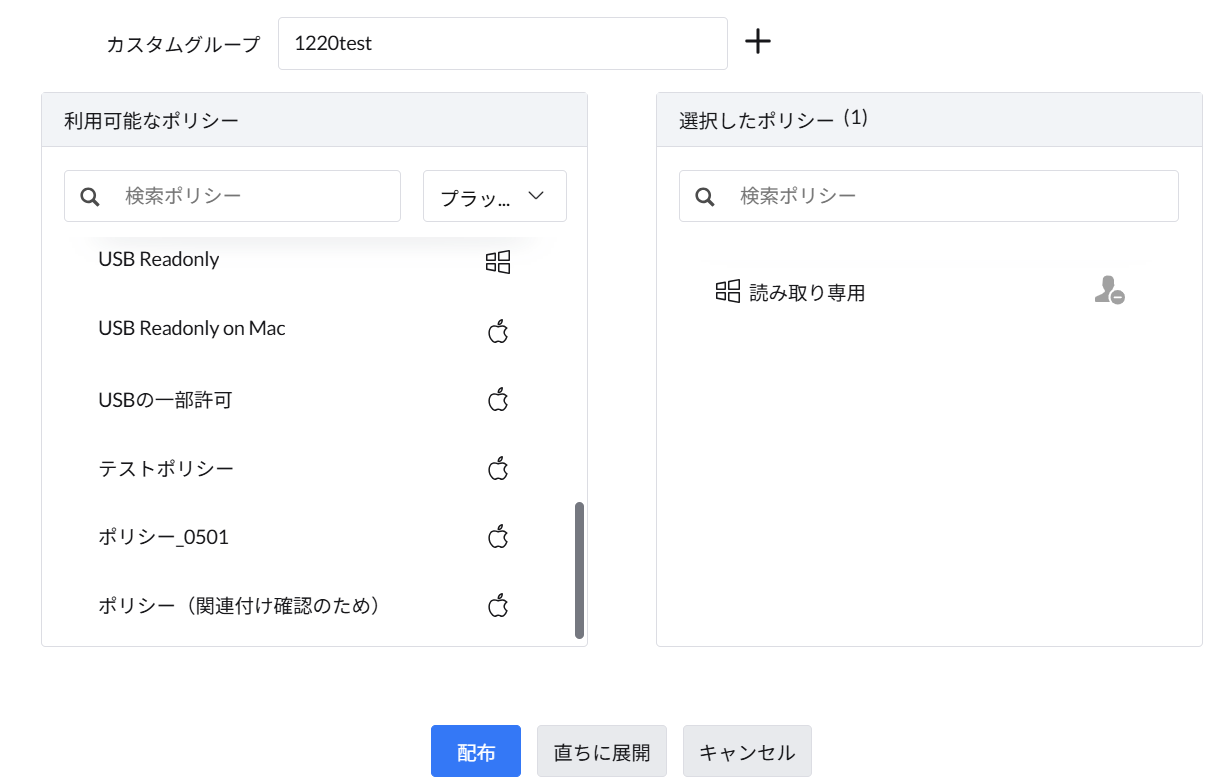Click the search icon in selected policies
This screenshot has height=782, width=1210.
(705, 197)
